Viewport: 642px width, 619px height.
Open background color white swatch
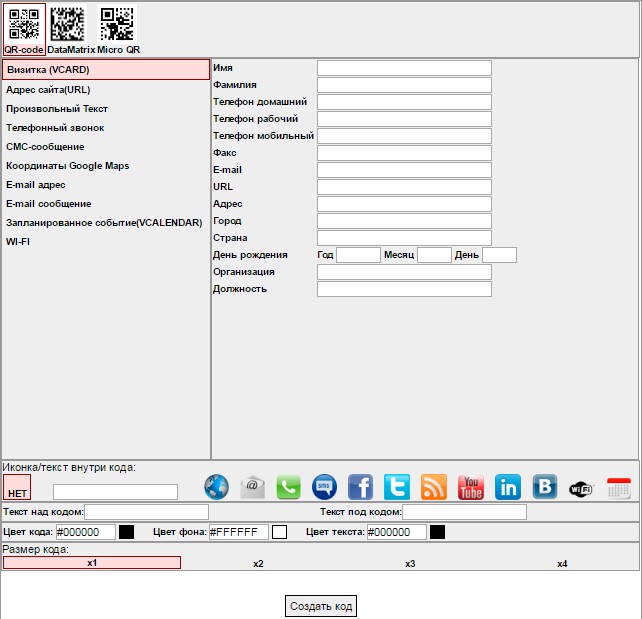[279, 532]
